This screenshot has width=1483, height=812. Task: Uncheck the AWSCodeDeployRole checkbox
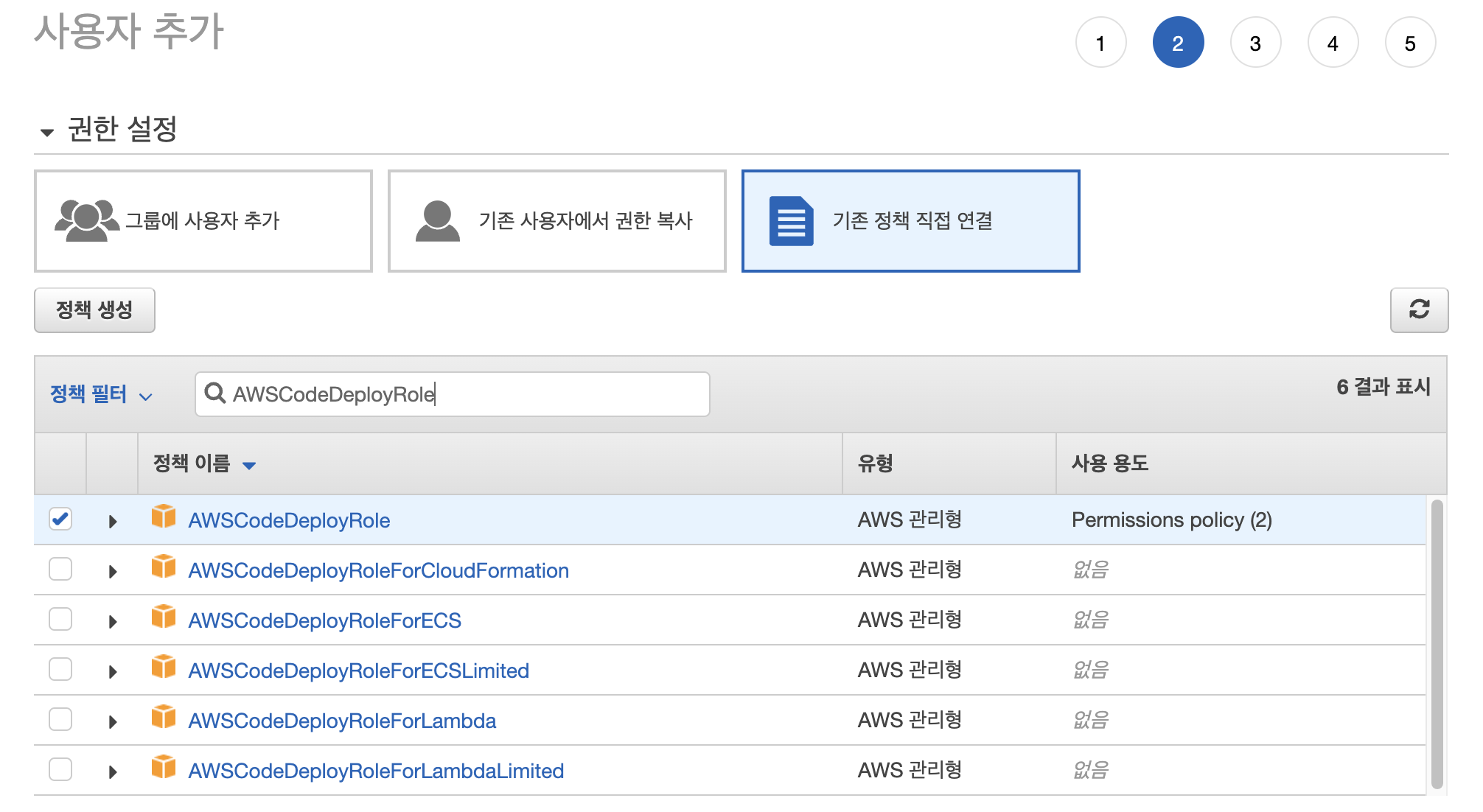(60, 519)
